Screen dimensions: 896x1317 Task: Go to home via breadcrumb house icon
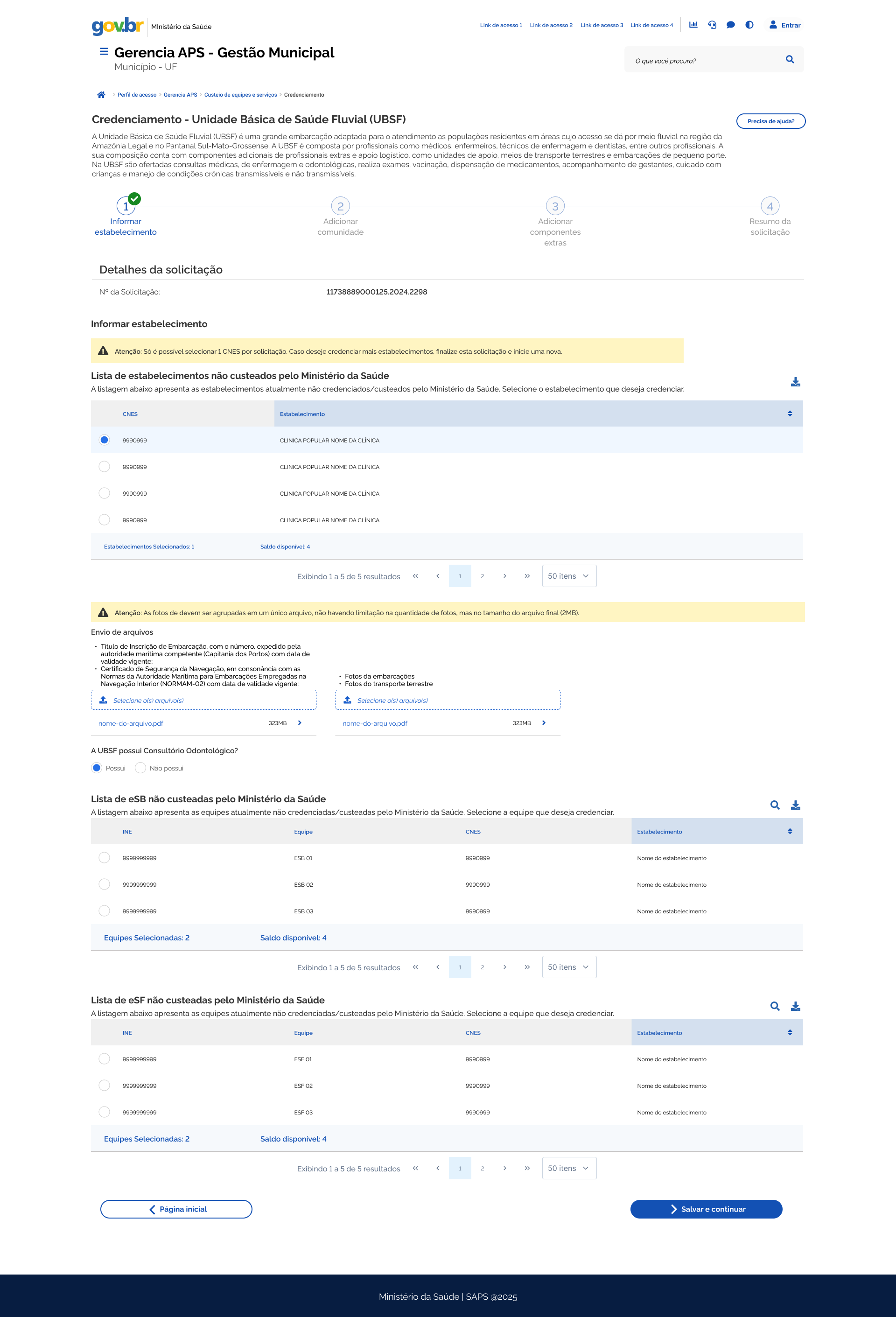click(101, 95)
